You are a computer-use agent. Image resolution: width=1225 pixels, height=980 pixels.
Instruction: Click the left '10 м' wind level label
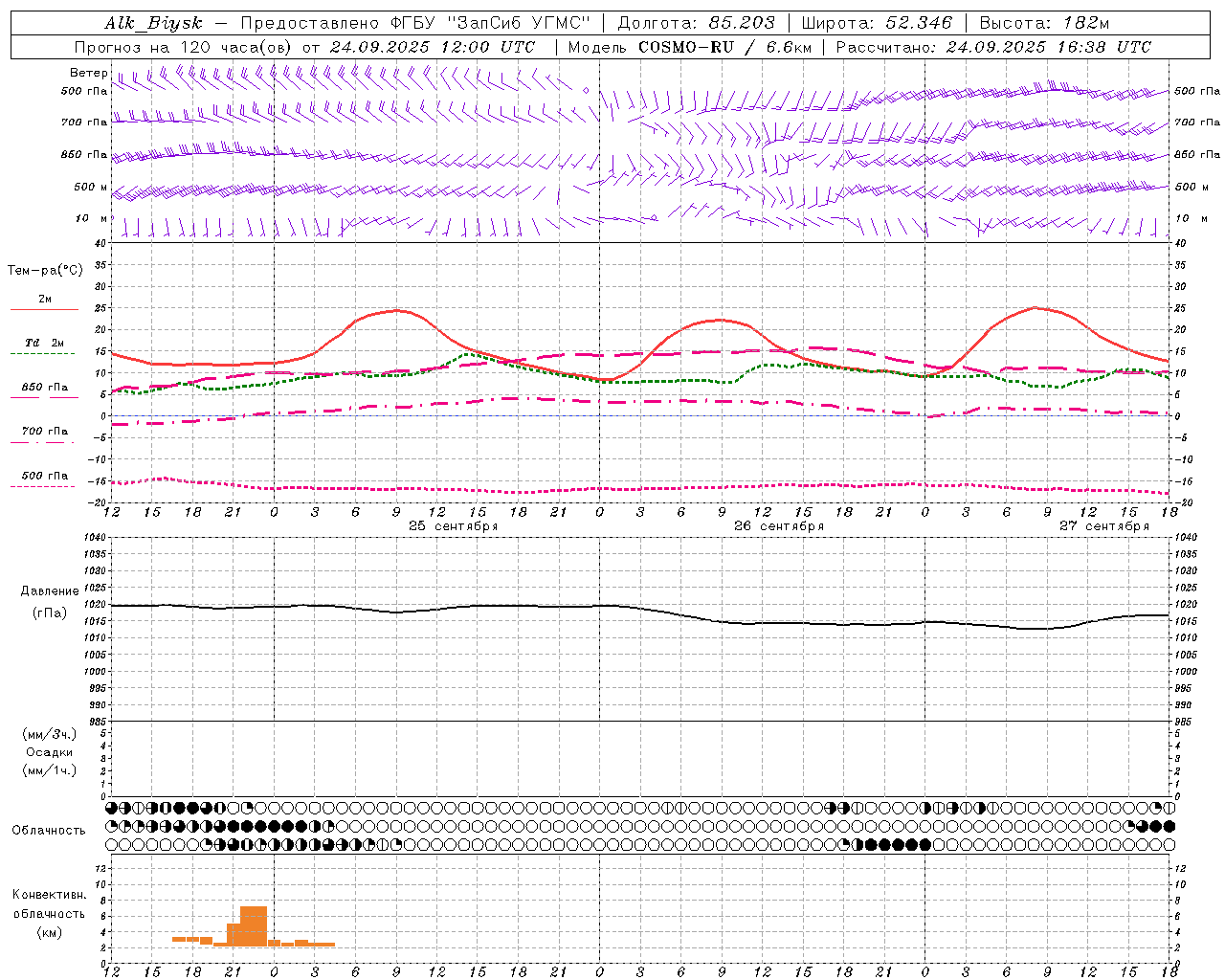tap(92, 218)
